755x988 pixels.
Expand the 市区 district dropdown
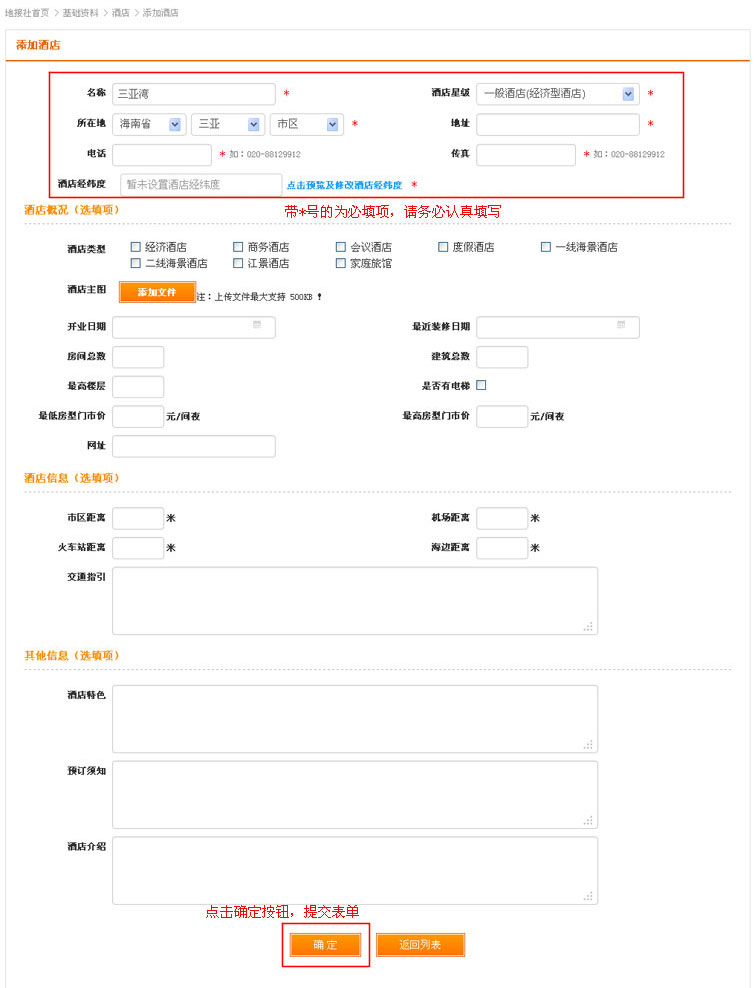click(x=332, y=124)
